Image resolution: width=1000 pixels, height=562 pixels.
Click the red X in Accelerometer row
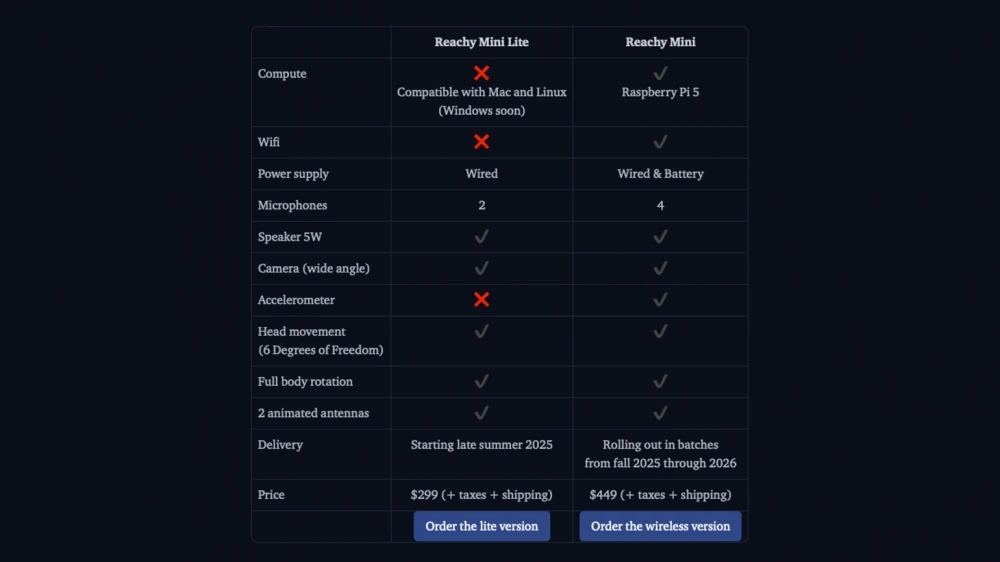(x=481, y=300)
